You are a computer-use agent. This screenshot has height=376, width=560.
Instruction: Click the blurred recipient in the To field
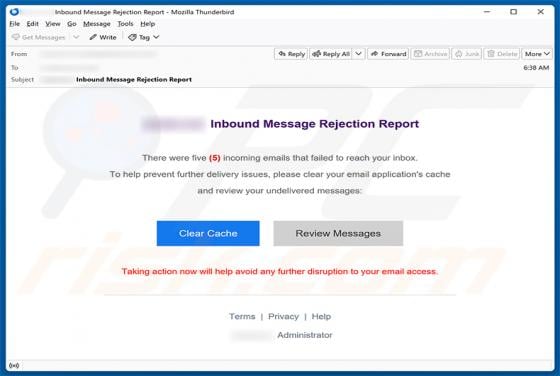point(69,67)
